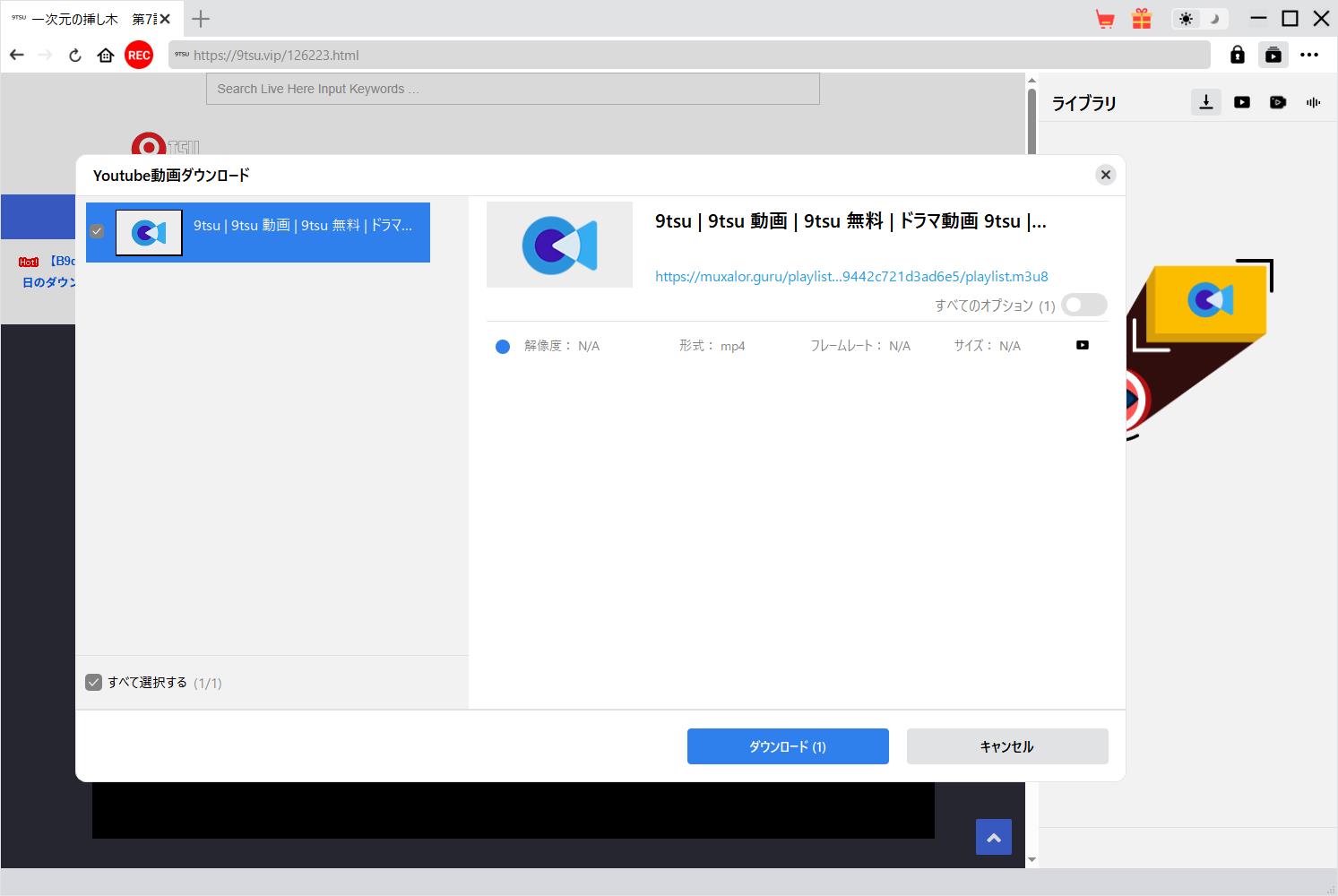Image resolution: width=1338 pixels, height=896 pixels.
Task: Open the three-dot more menu
Action: coord(1309,55)
